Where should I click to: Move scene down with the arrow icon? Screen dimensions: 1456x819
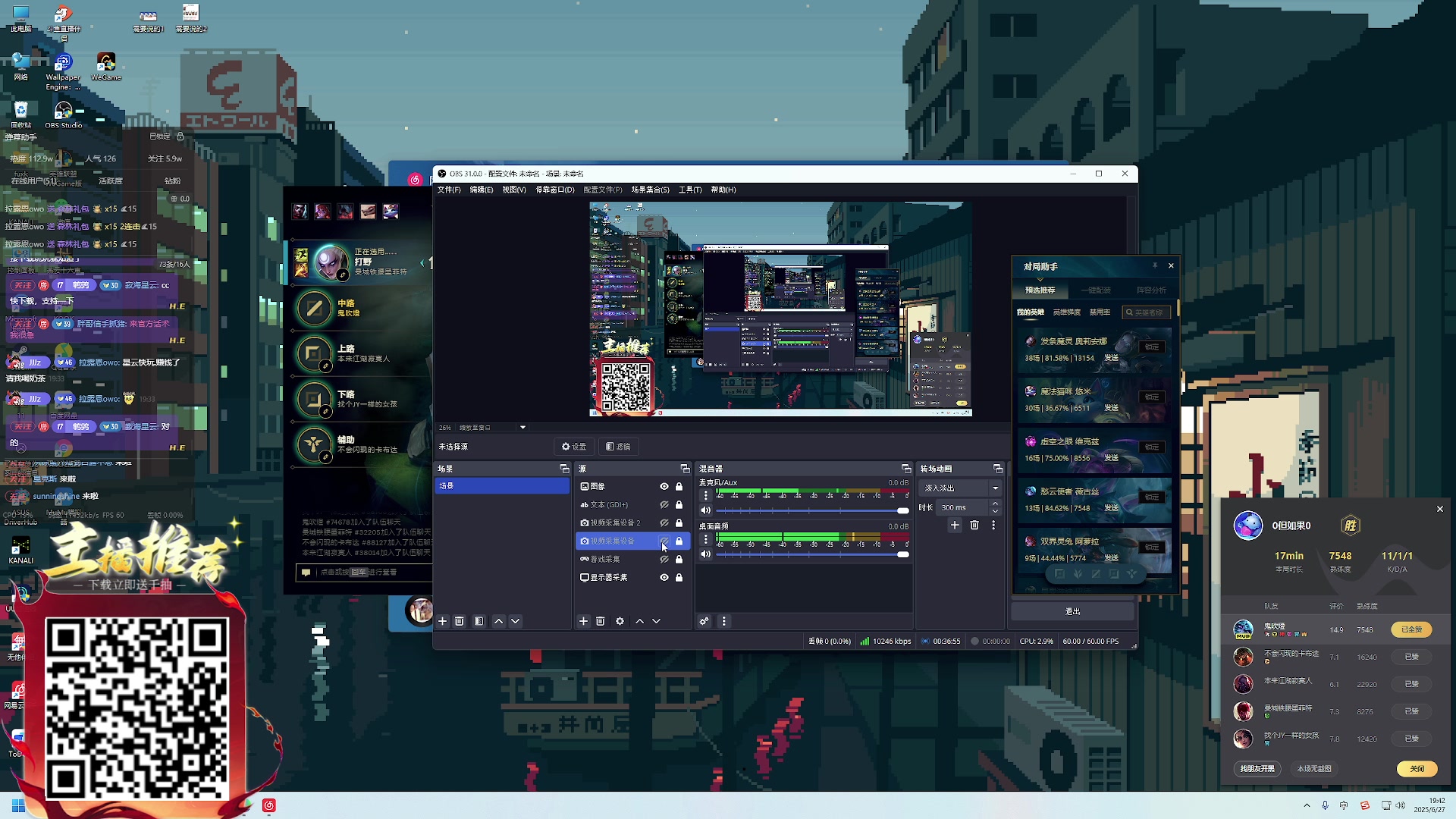516,621
